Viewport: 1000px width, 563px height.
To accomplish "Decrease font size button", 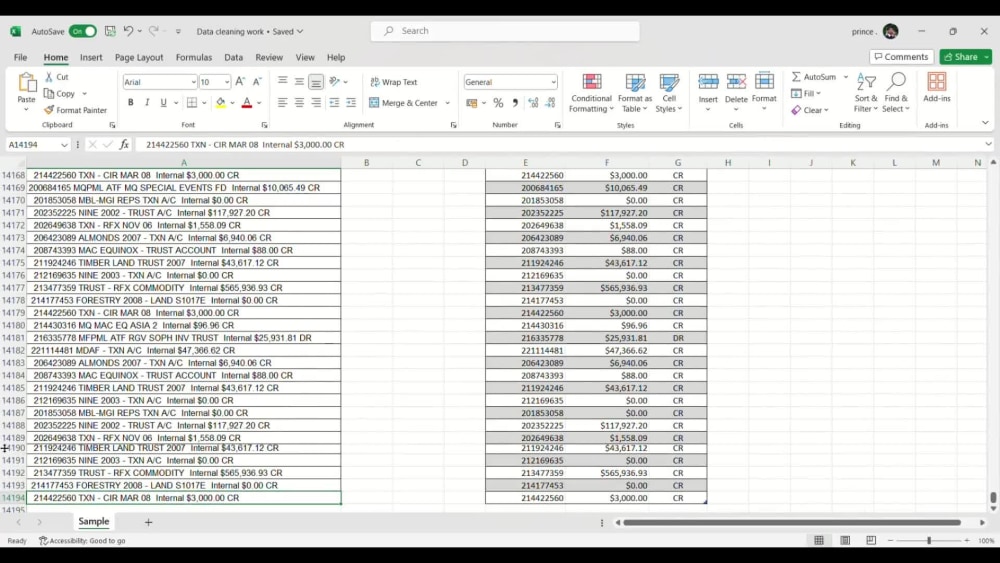I will click(257, 82).
